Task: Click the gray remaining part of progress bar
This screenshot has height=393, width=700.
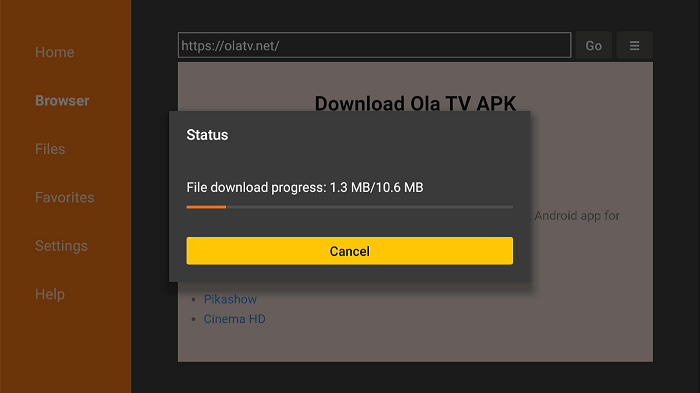Action: [370, 207]
